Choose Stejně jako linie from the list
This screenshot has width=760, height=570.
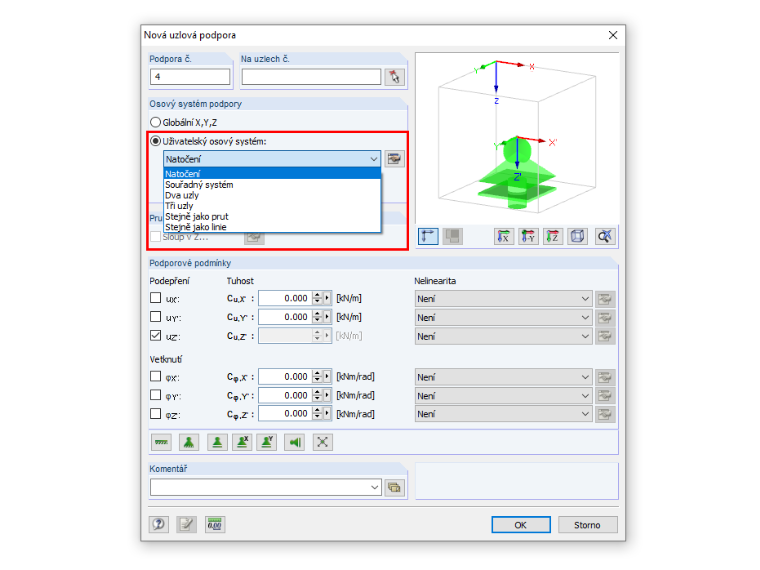click(x=272, y=227)
